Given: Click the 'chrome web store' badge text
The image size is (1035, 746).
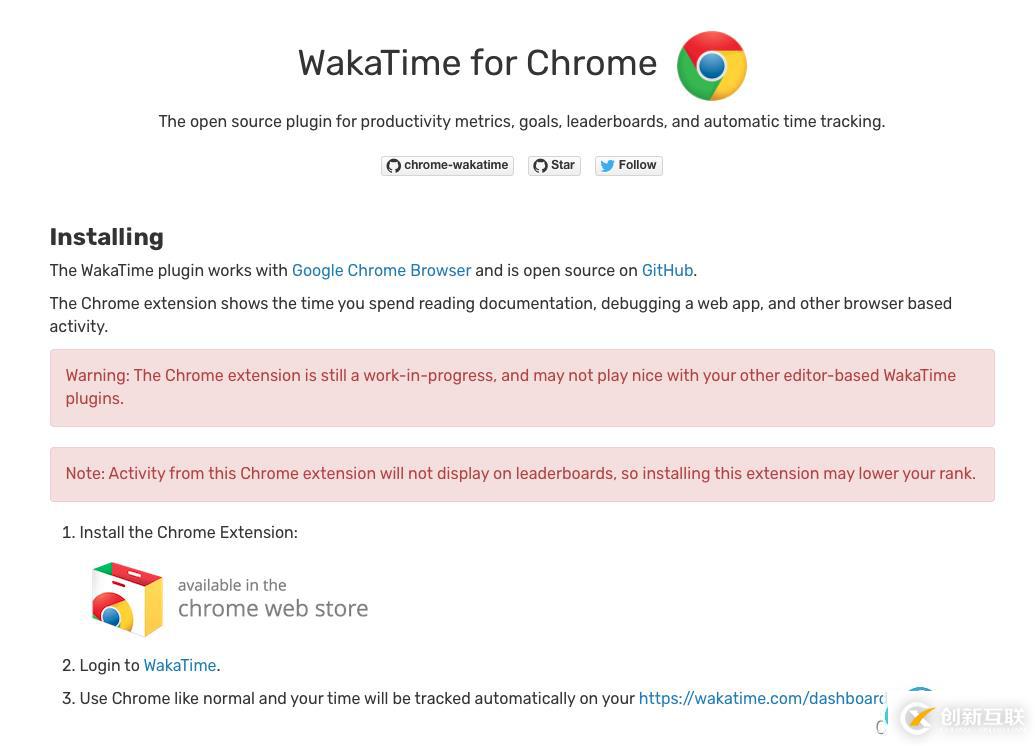Looking at the screenshot, I should coord(273,609).
